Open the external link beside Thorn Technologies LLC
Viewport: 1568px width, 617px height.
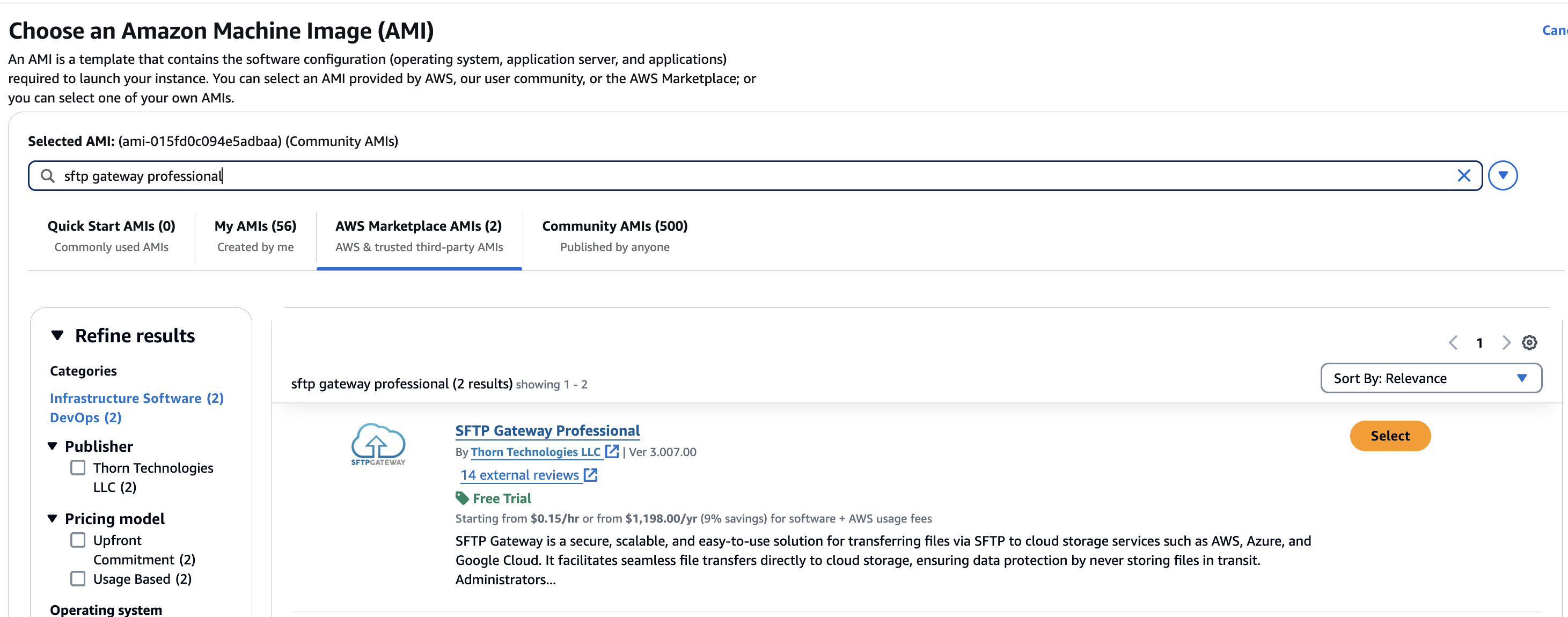612,452
